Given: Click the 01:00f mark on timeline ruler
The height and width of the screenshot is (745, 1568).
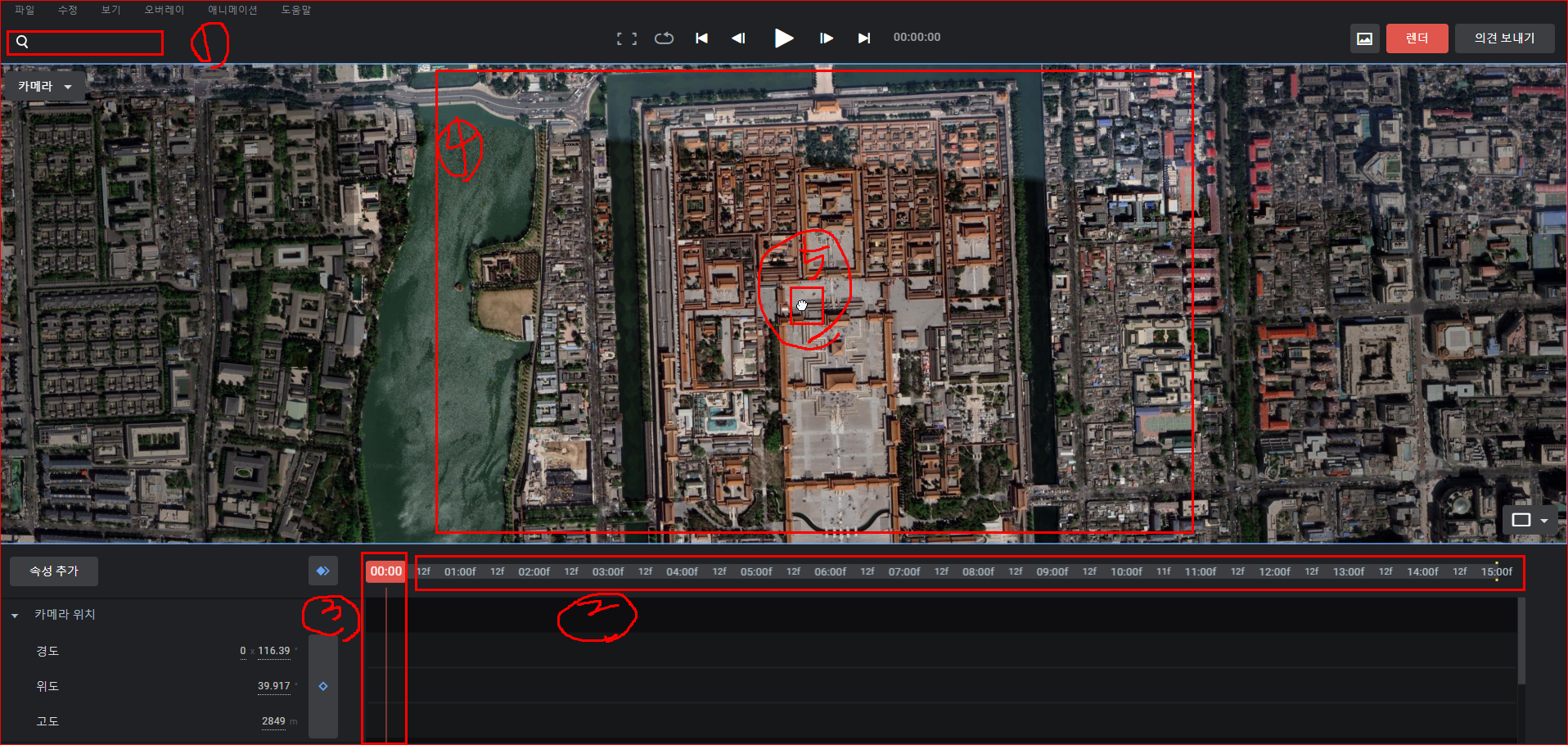Looking at the screenshot, I should pyautogui.click(x=460, y=571).
